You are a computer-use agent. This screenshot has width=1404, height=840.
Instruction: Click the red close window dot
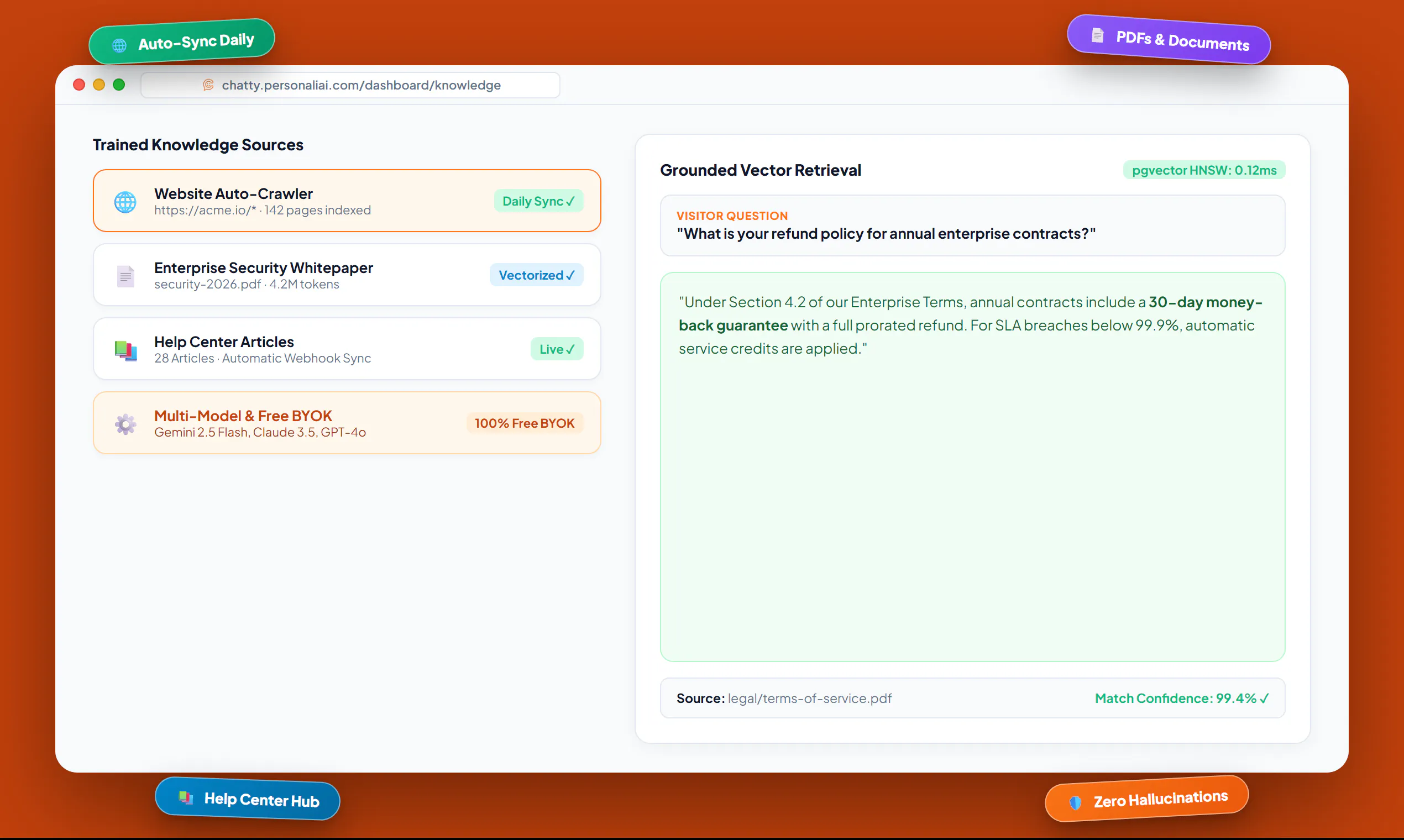[x=79, y=85]
